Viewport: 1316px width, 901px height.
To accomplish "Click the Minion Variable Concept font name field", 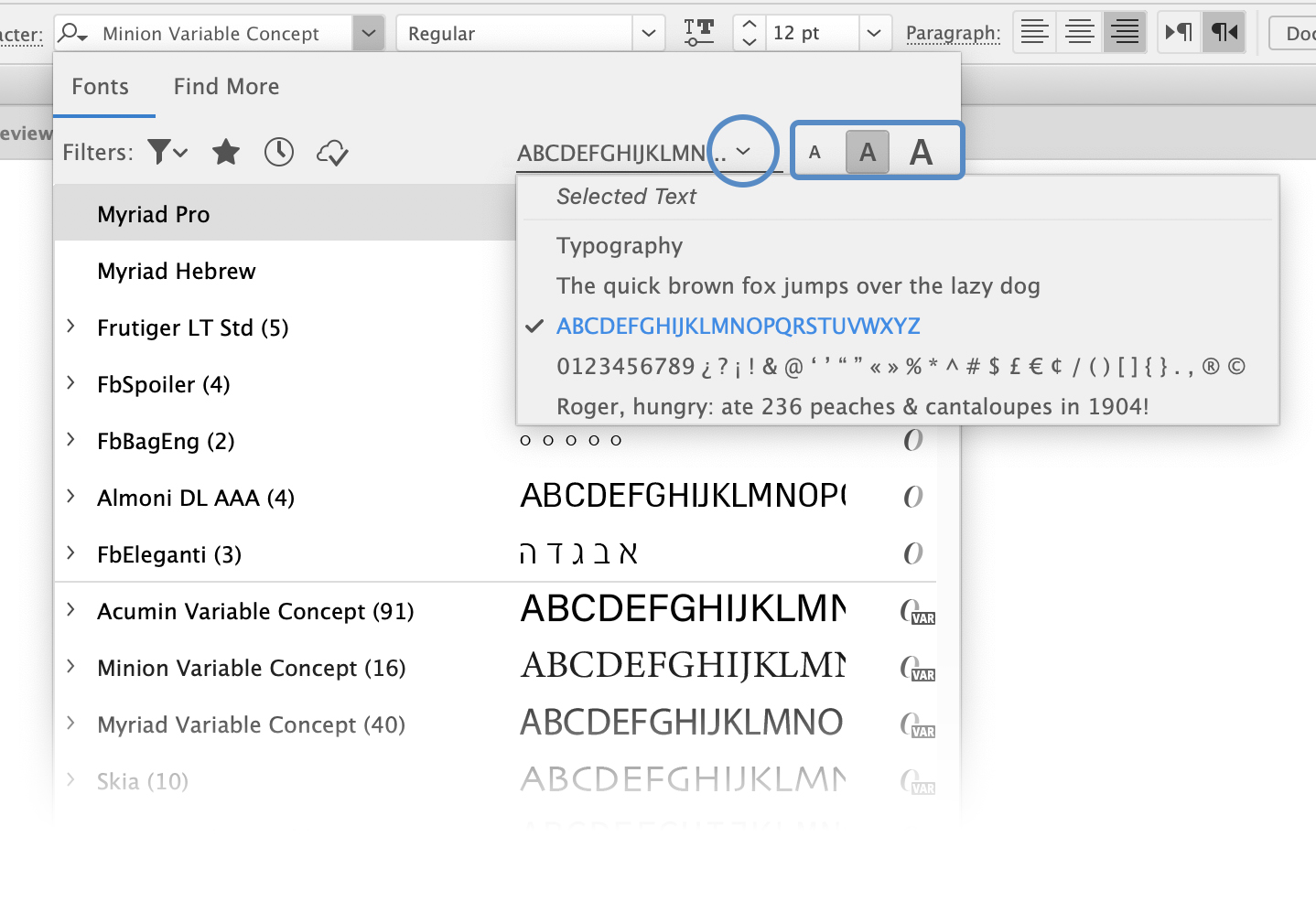I will [x=210, y=34].
